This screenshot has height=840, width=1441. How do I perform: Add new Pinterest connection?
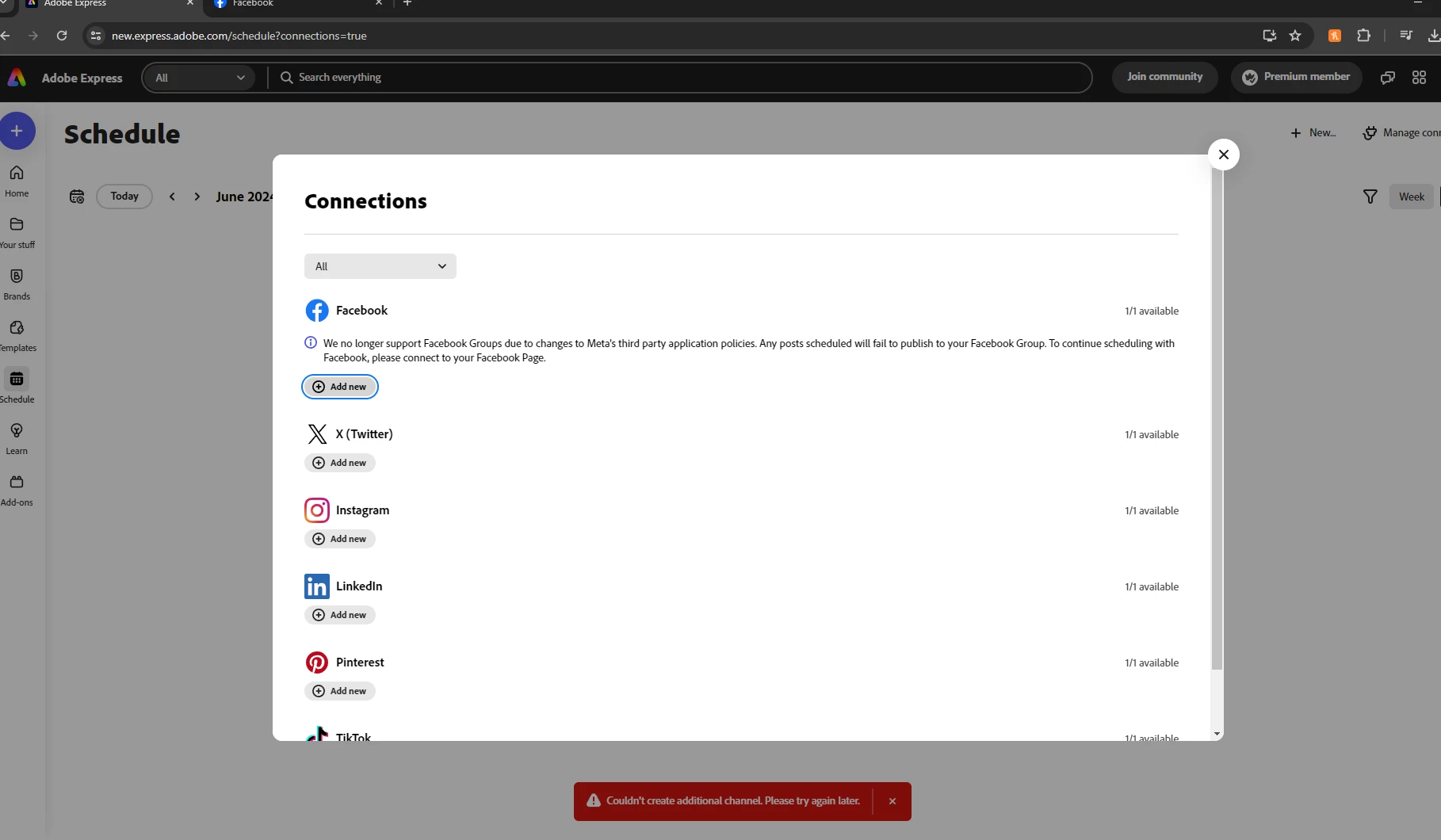pyautogui.click(x=340, y=691)
